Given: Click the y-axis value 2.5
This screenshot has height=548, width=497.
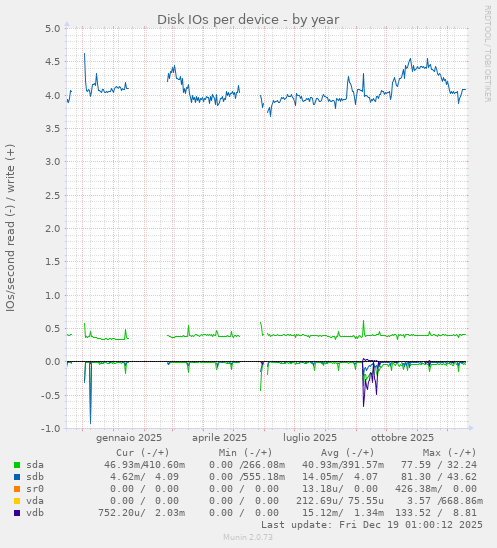Looking at the screenshot, I should (x=53, y=195).
